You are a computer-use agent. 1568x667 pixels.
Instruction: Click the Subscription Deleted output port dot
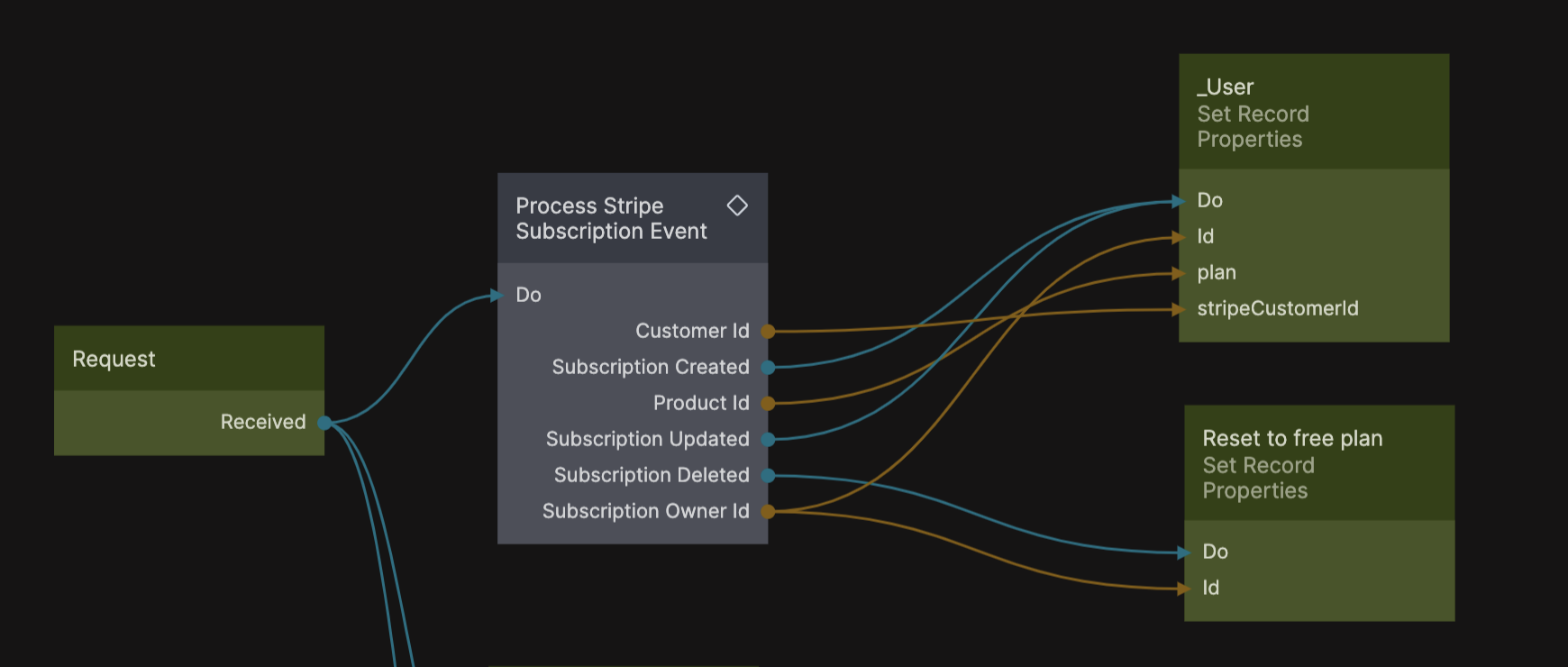pyautogui.click(x=768, y=475)
